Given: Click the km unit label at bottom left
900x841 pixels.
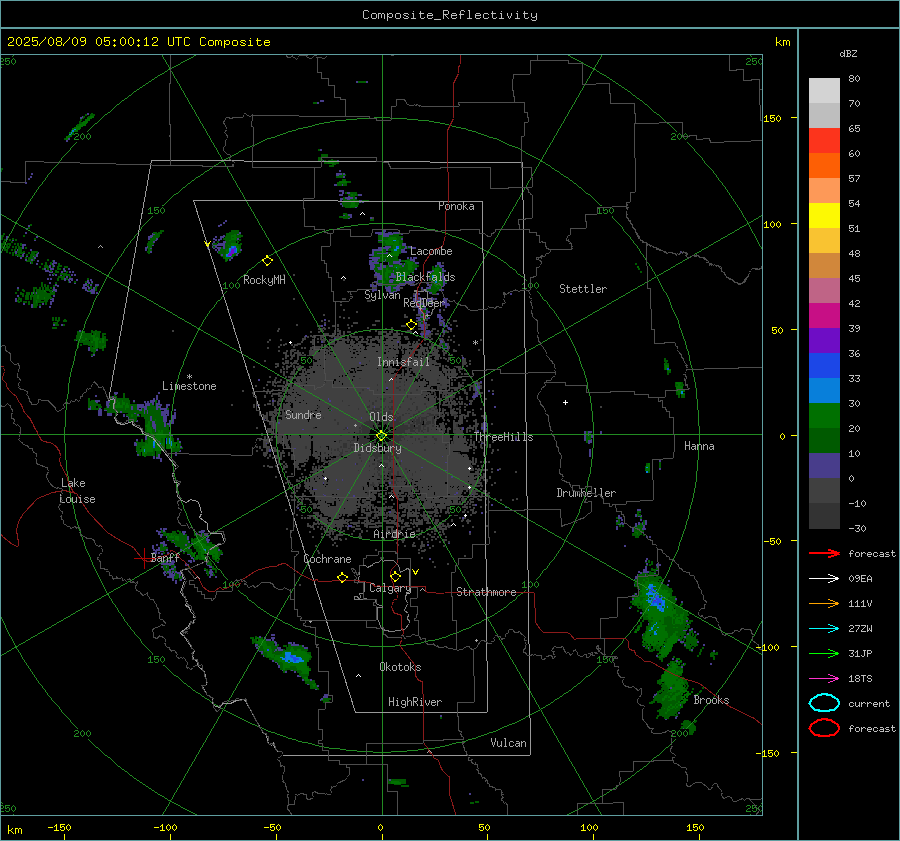Looking at the screenshot, I should tap(15, 830).
